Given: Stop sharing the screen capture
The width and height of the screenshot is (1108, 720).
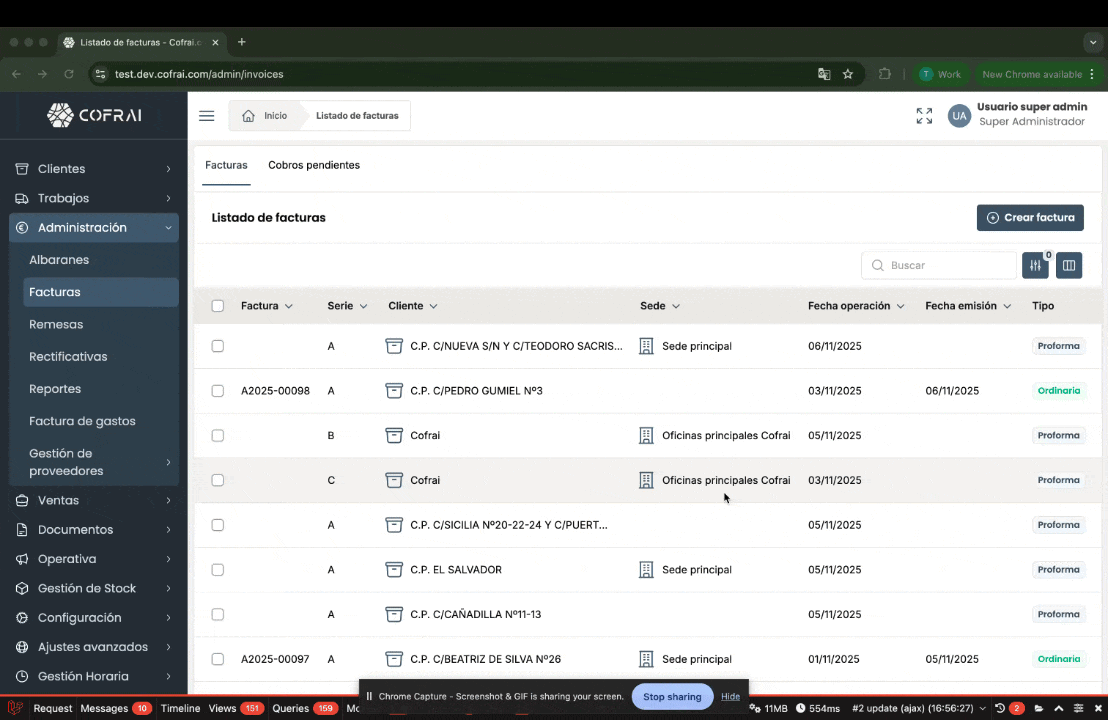Looking at the screenshot, I should coord(671,696).
